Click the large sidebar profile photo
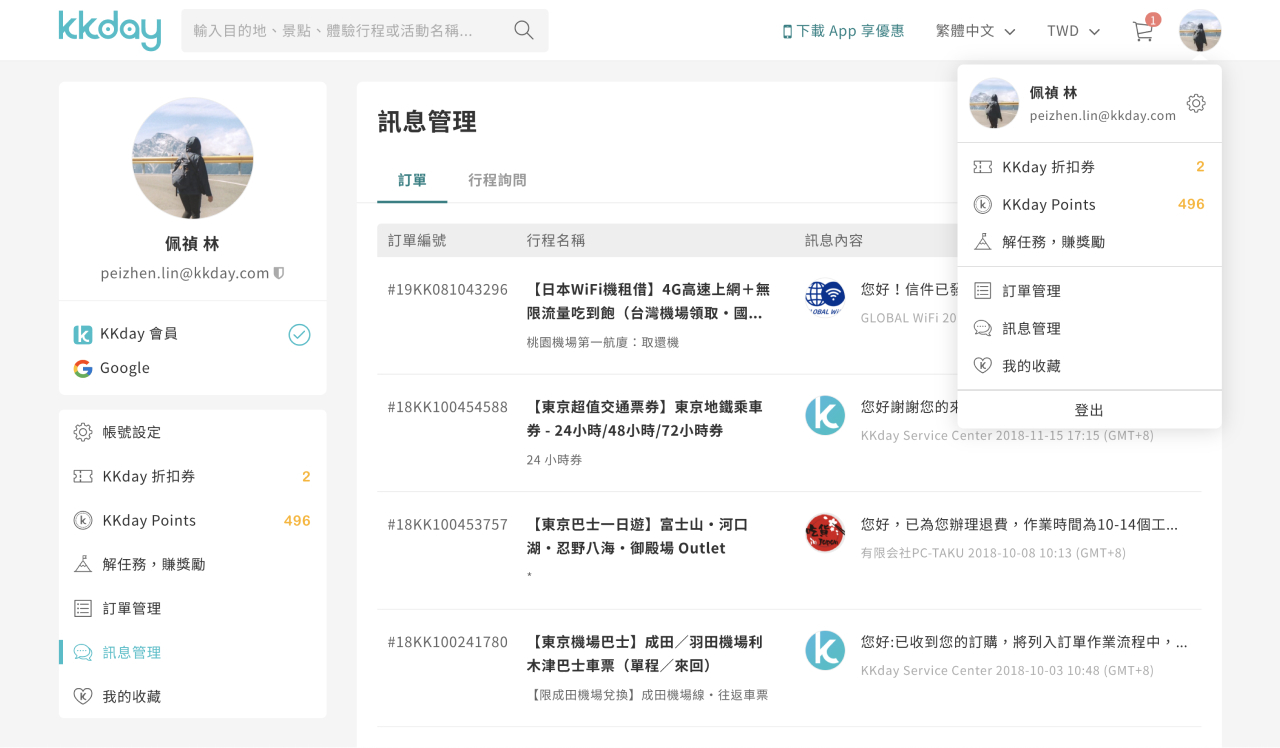The height and width of the screenshot is (748, 1280). pos(192,158)
